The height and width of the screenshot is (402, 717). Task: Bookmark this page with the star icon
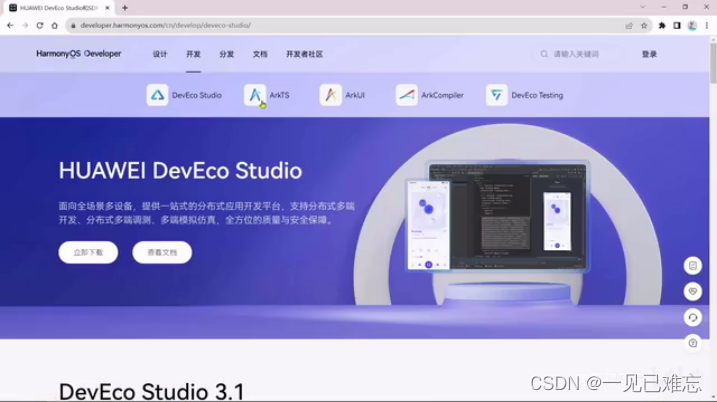(x=644, y=26)
